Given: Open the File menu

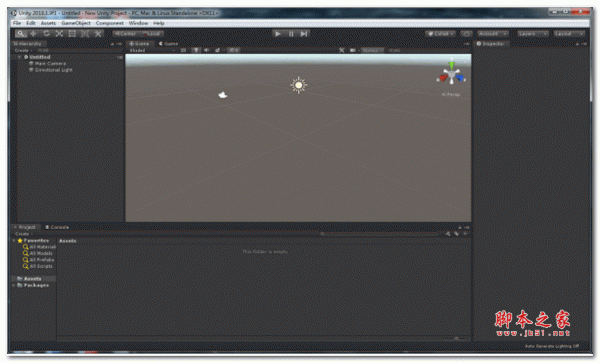Looking at the screenshot, I should pyautogui.click(x=17, y=23).
